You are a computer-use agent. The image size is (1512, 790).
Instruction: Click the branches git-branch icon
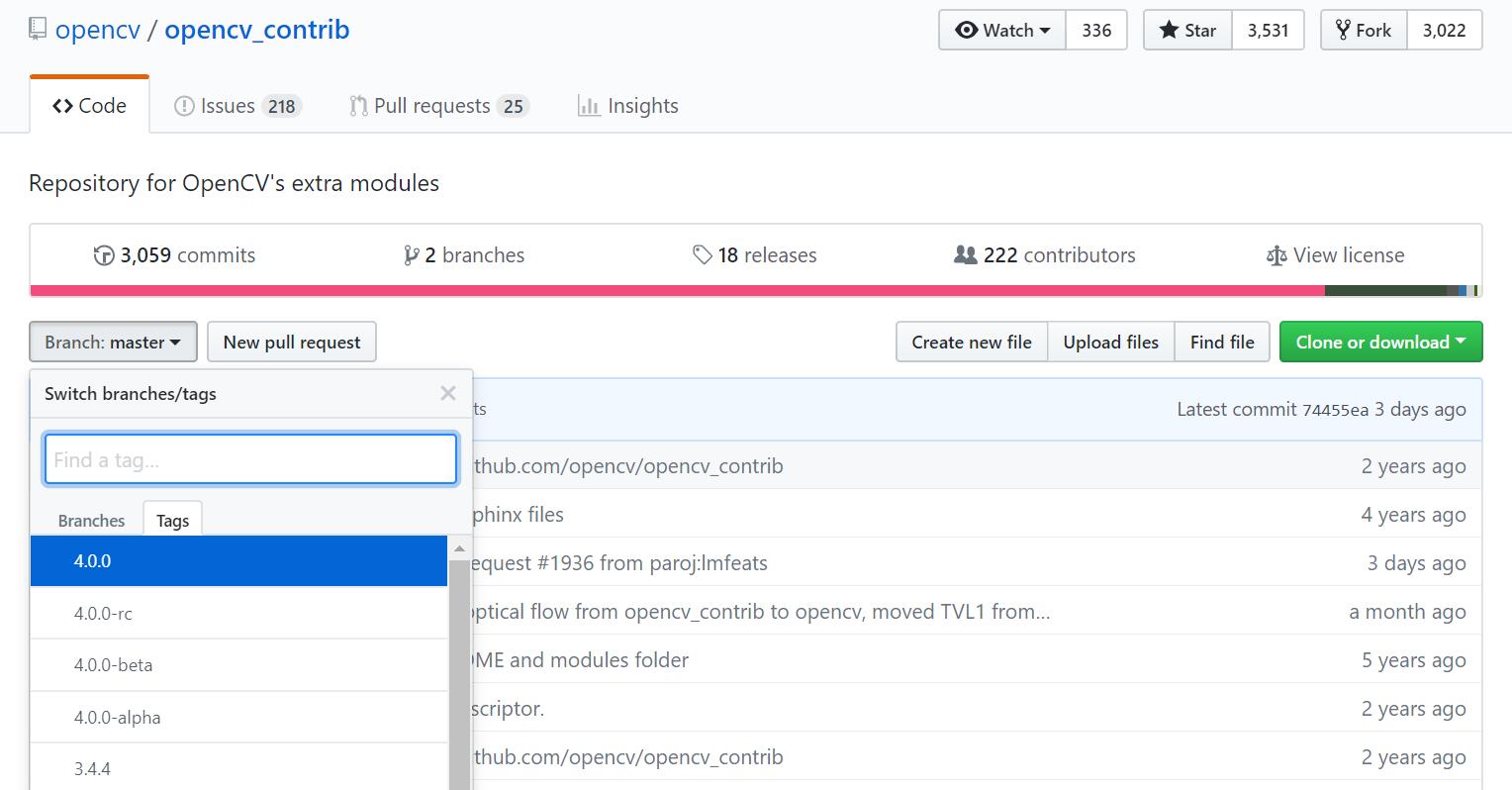point(411,255)
